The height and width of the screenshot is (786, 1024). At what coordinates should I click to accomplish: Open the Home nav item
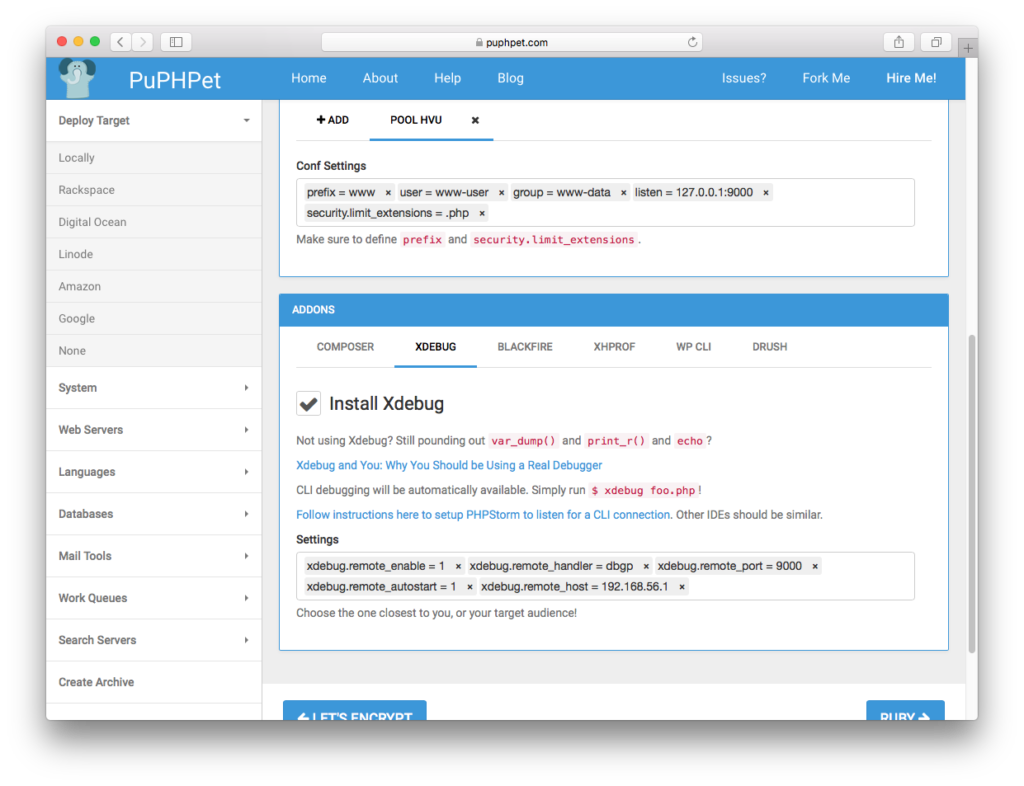[309, 78]
